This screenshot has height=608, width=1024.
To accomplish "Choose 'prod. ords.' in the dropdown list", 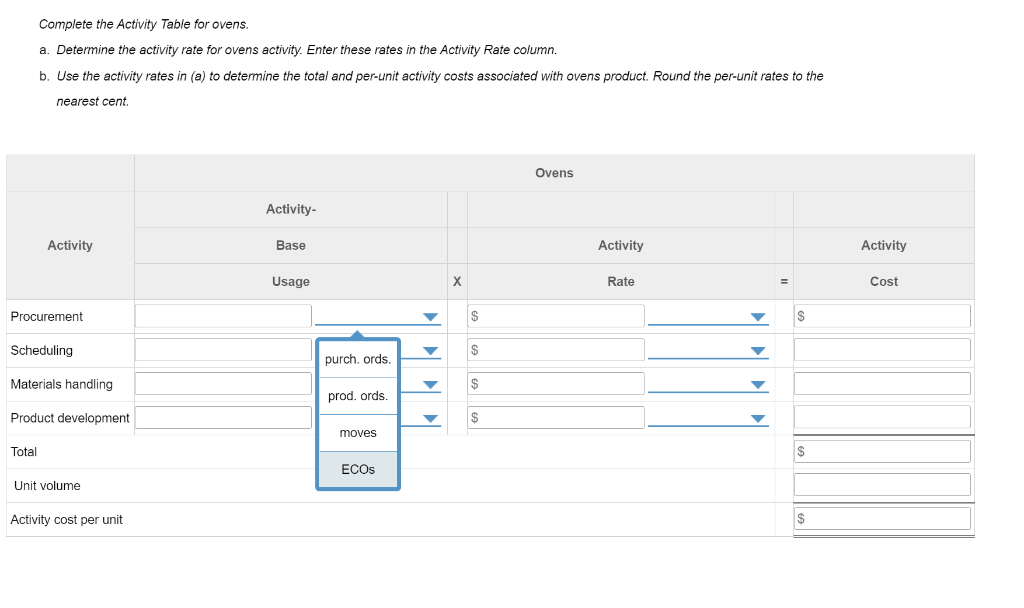I will click(358, 396).
